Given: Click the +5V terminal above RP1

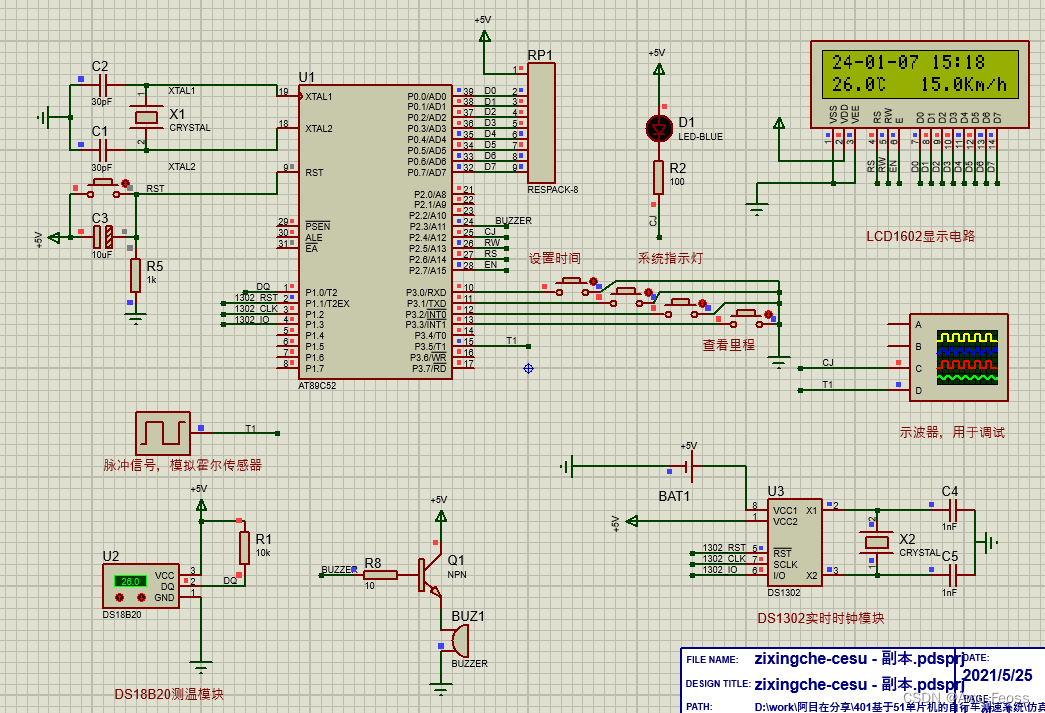Looking at the screenshot, I should tap(485, 36).
